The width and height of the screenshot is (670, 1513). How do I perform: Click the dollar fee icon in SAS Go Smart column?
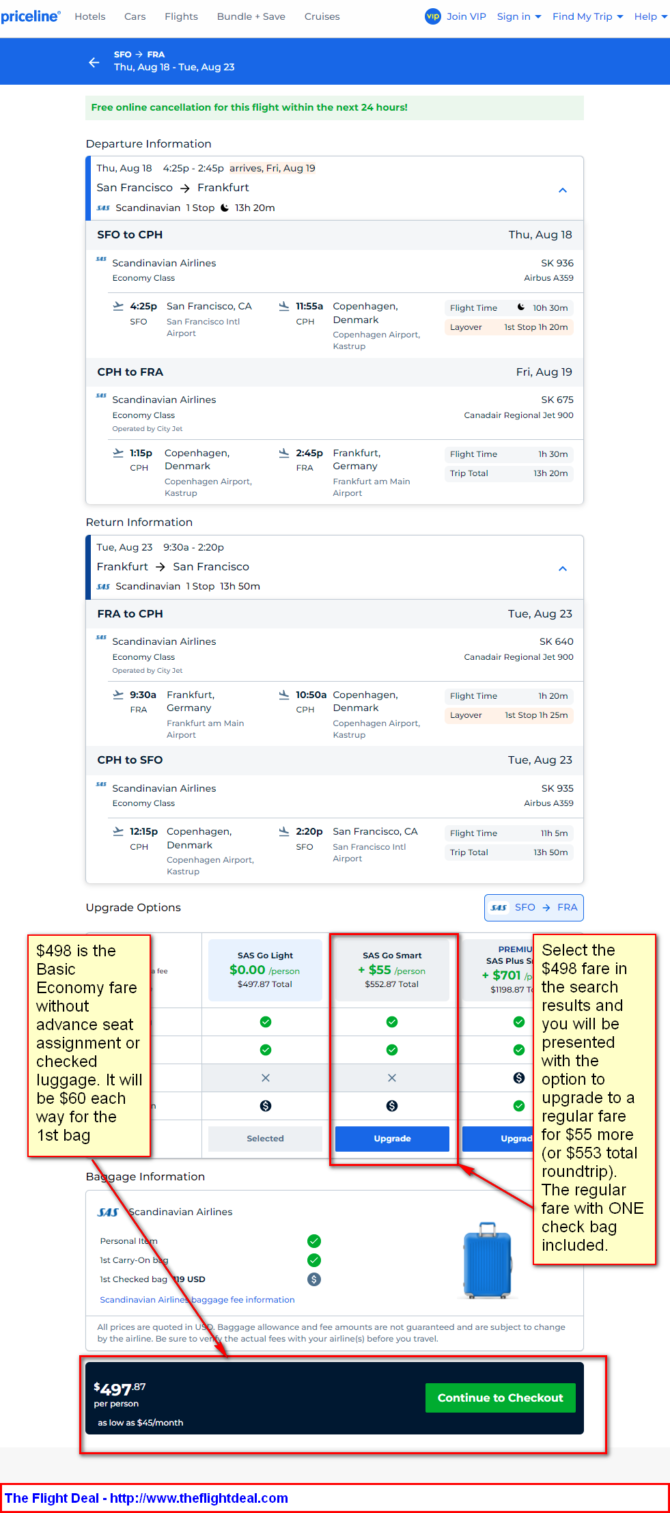[392, 1106]
